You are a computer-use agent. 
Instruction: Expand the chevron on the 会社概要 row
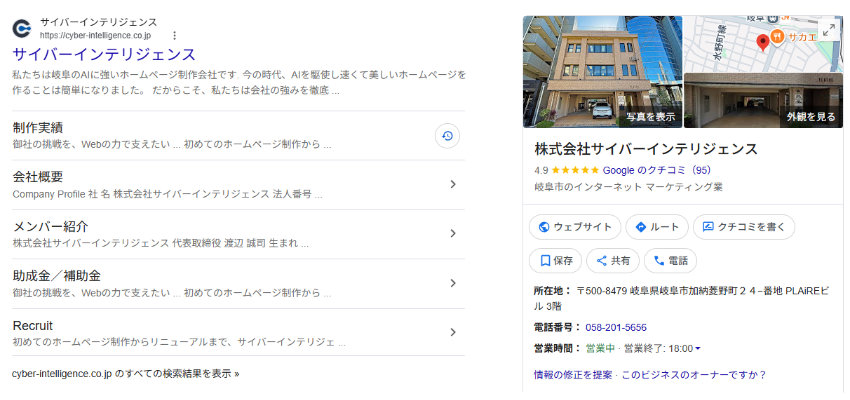(x=453, y=184)
